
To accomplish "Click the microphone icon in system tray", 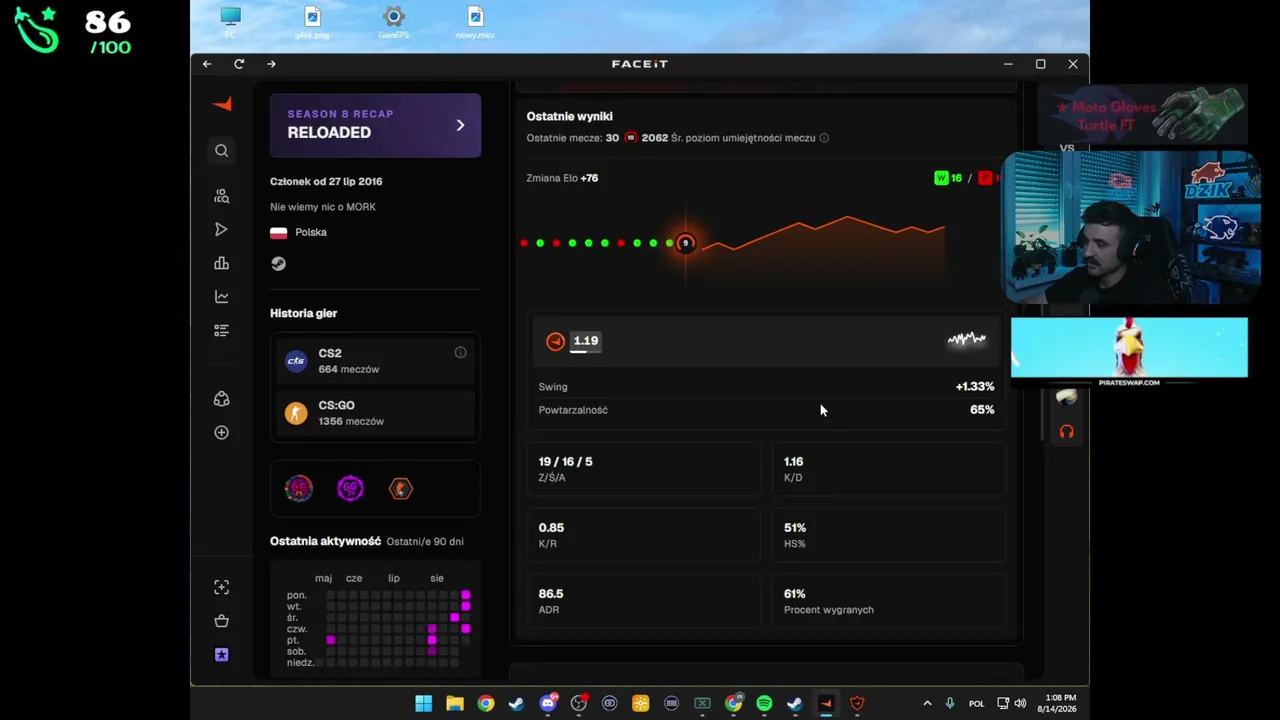I will click(950, 703).
